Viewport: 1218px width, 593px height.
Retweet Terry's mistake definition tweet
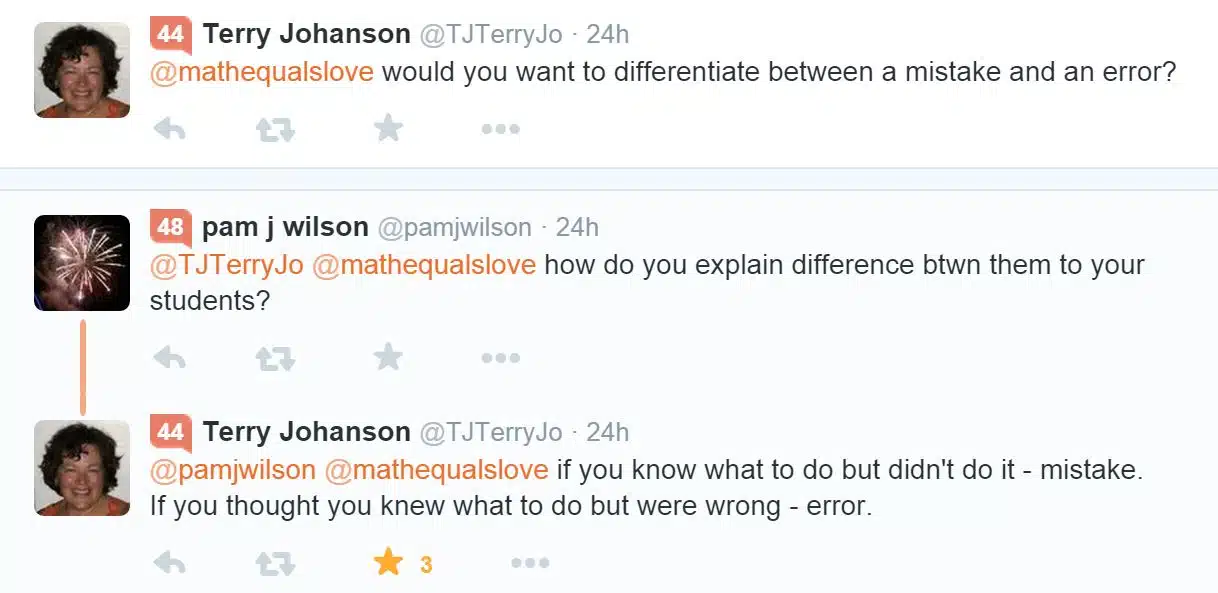click(275, 564)
